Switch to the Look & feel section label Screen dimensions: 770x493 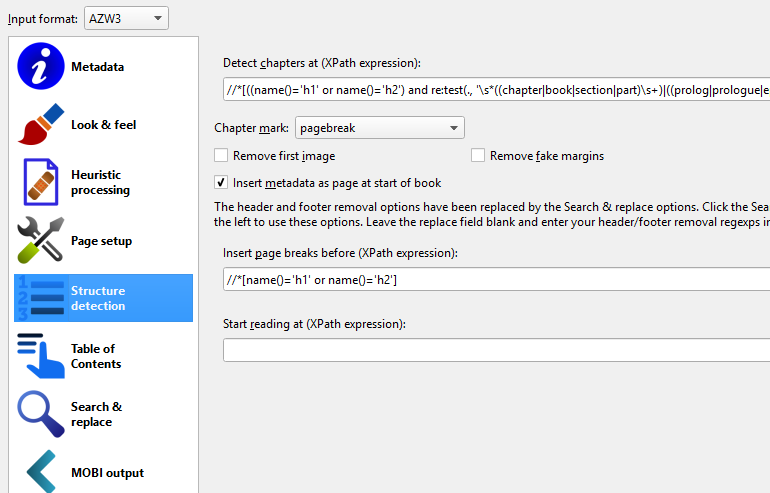point(103,125)
